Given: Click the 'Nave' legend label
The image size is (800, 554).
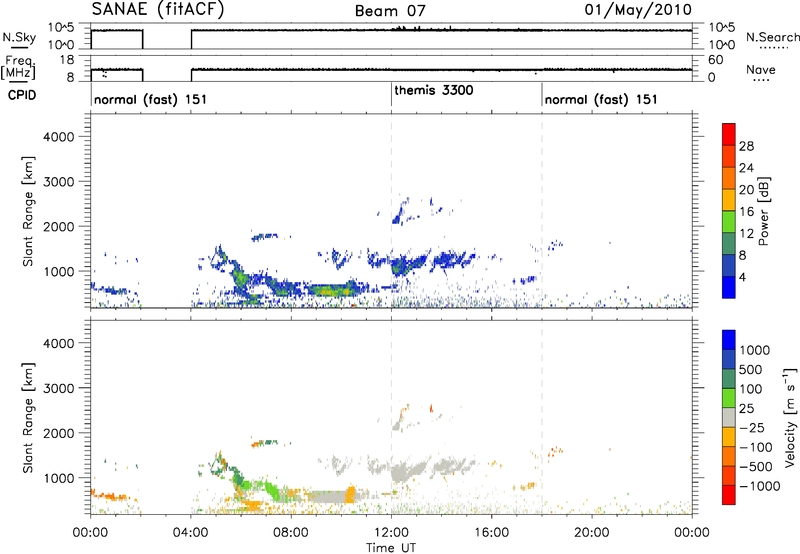Looking at the screenshot, I should tap(761, 69).
